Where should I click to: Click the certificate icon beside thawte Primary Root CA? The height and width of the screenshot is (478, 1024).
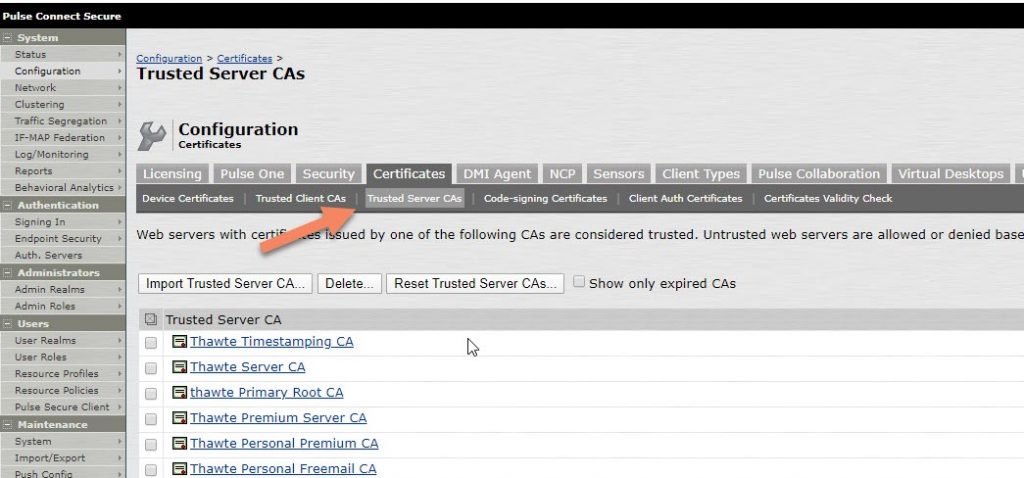[180, 392]
